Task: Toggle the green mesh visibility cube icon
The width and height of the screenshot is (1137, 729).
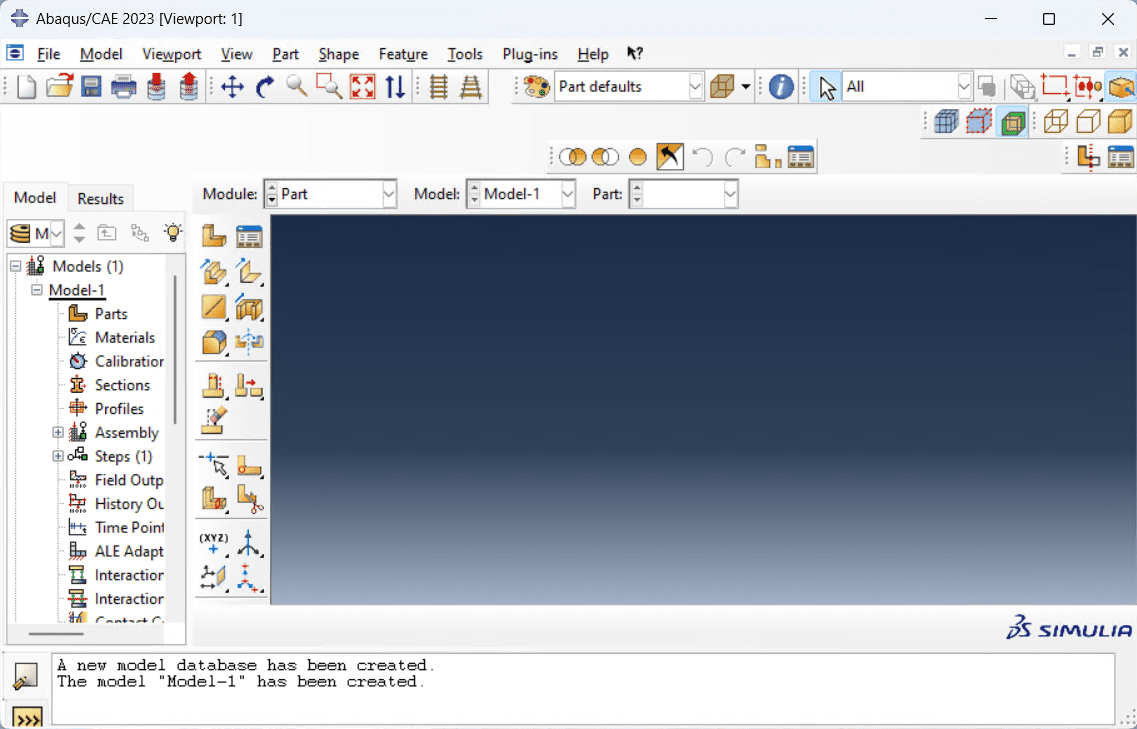Action: [x=1012, y=121]
